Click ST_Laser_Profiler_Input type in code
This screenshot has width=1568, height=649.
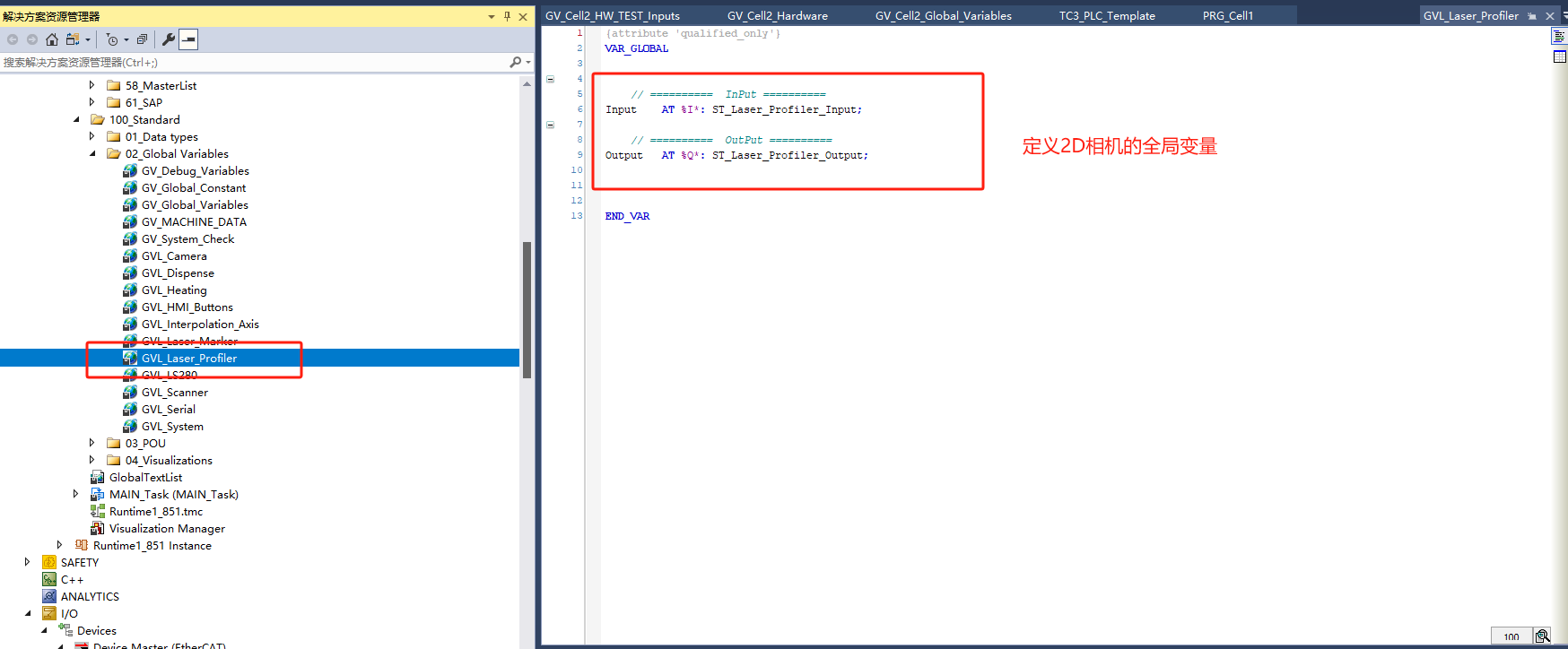pyautogui.click(x=784, y=109)
